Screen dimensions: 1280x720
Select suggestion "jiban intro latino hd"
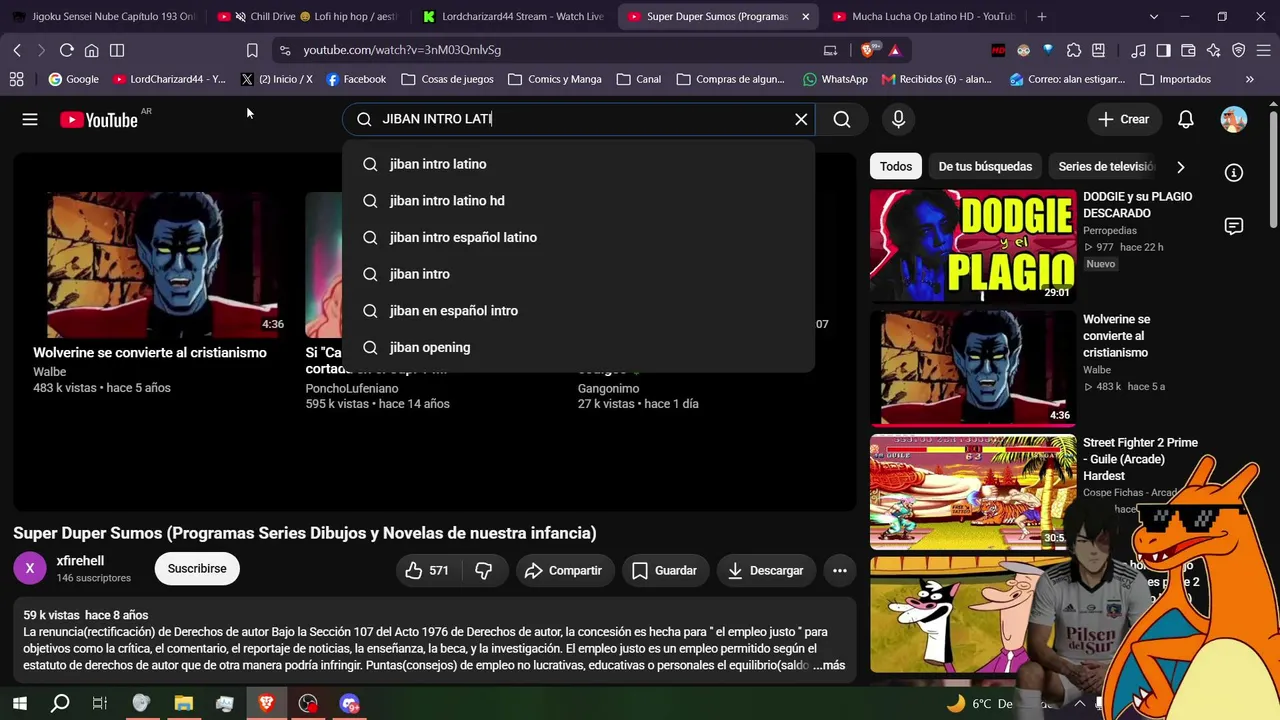tap(578, 201)
